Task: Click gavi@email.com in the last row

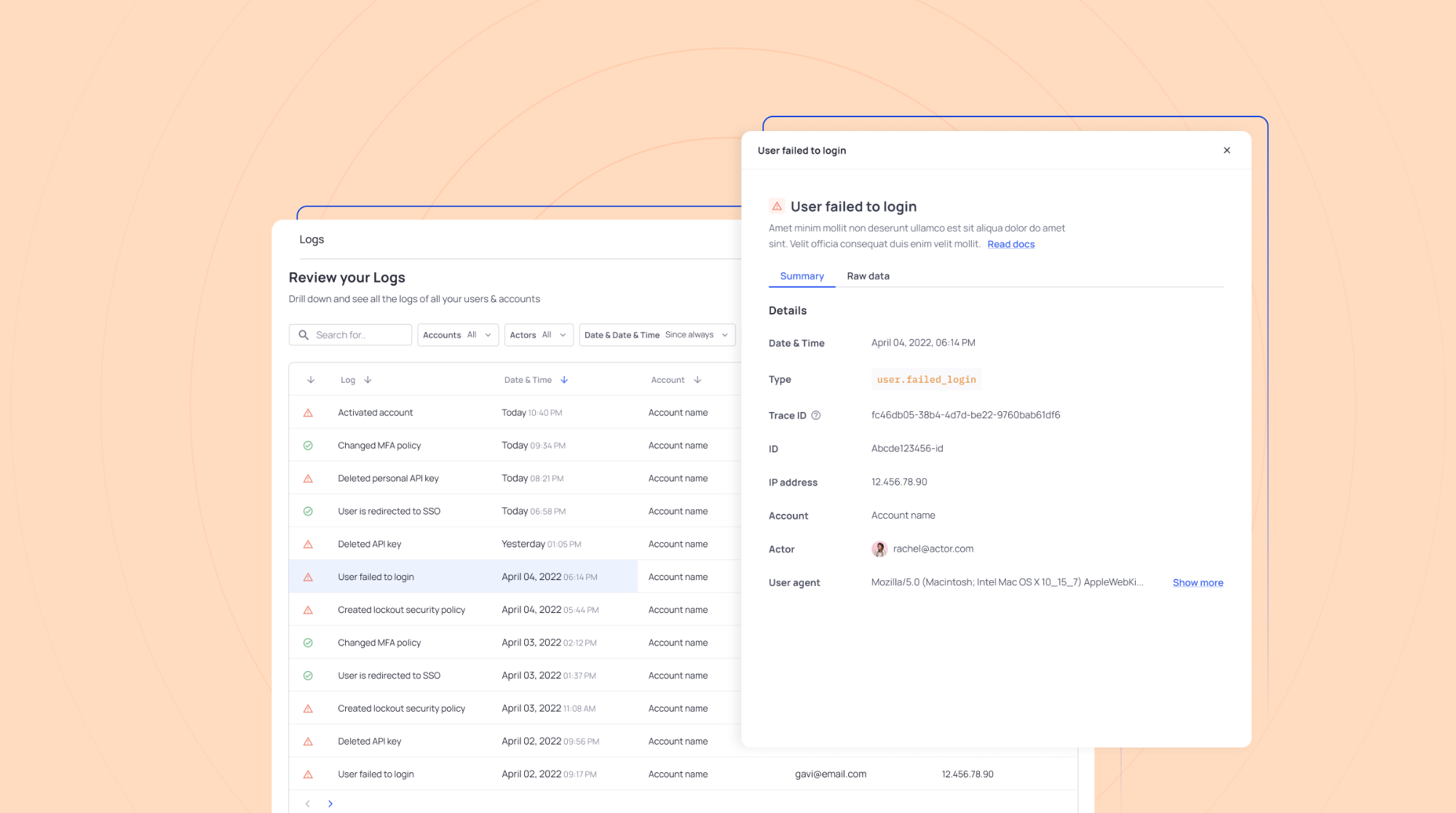Action: pos(831,774)
